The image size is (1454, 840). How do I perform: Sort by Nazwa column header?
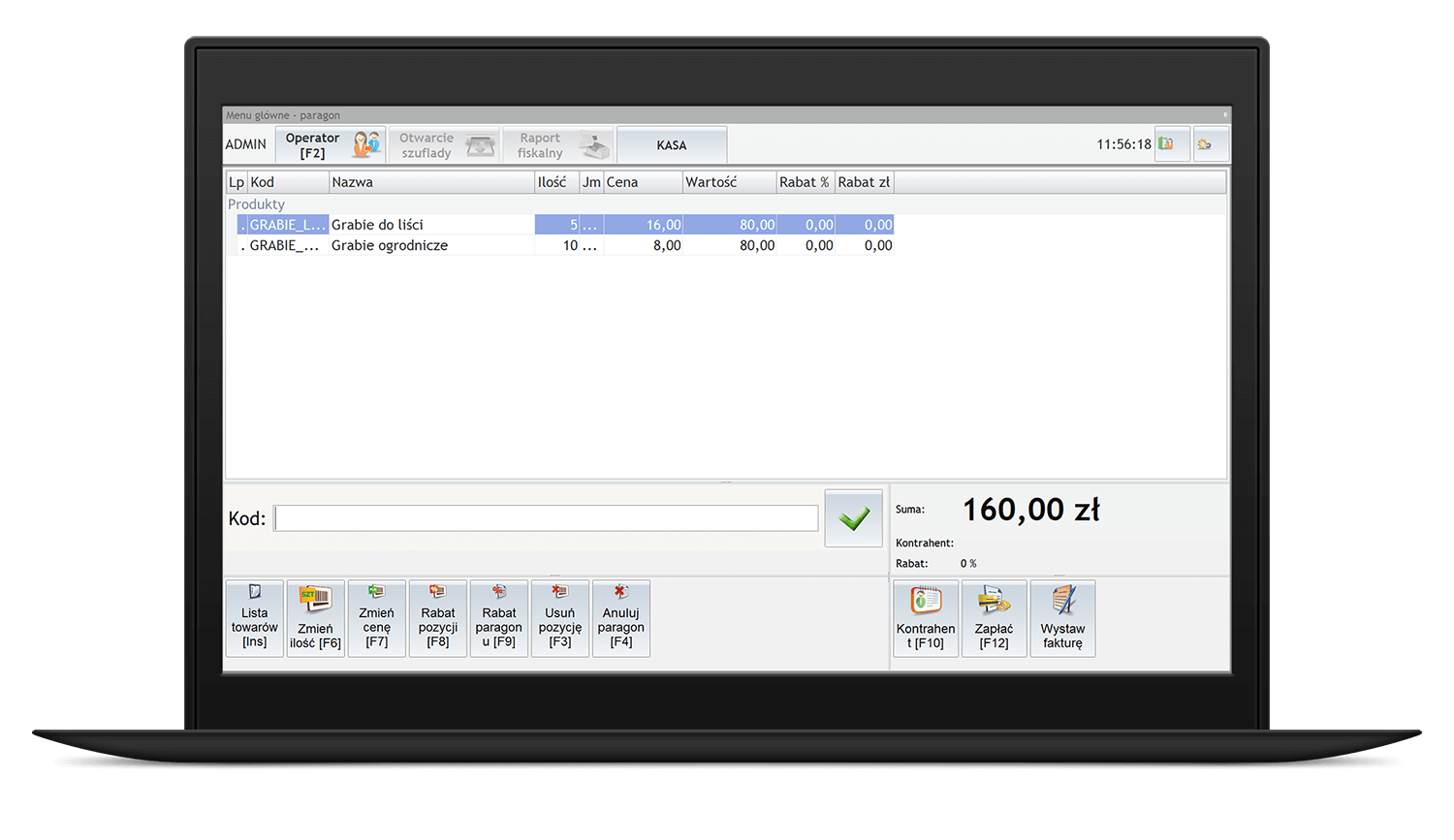431,182
